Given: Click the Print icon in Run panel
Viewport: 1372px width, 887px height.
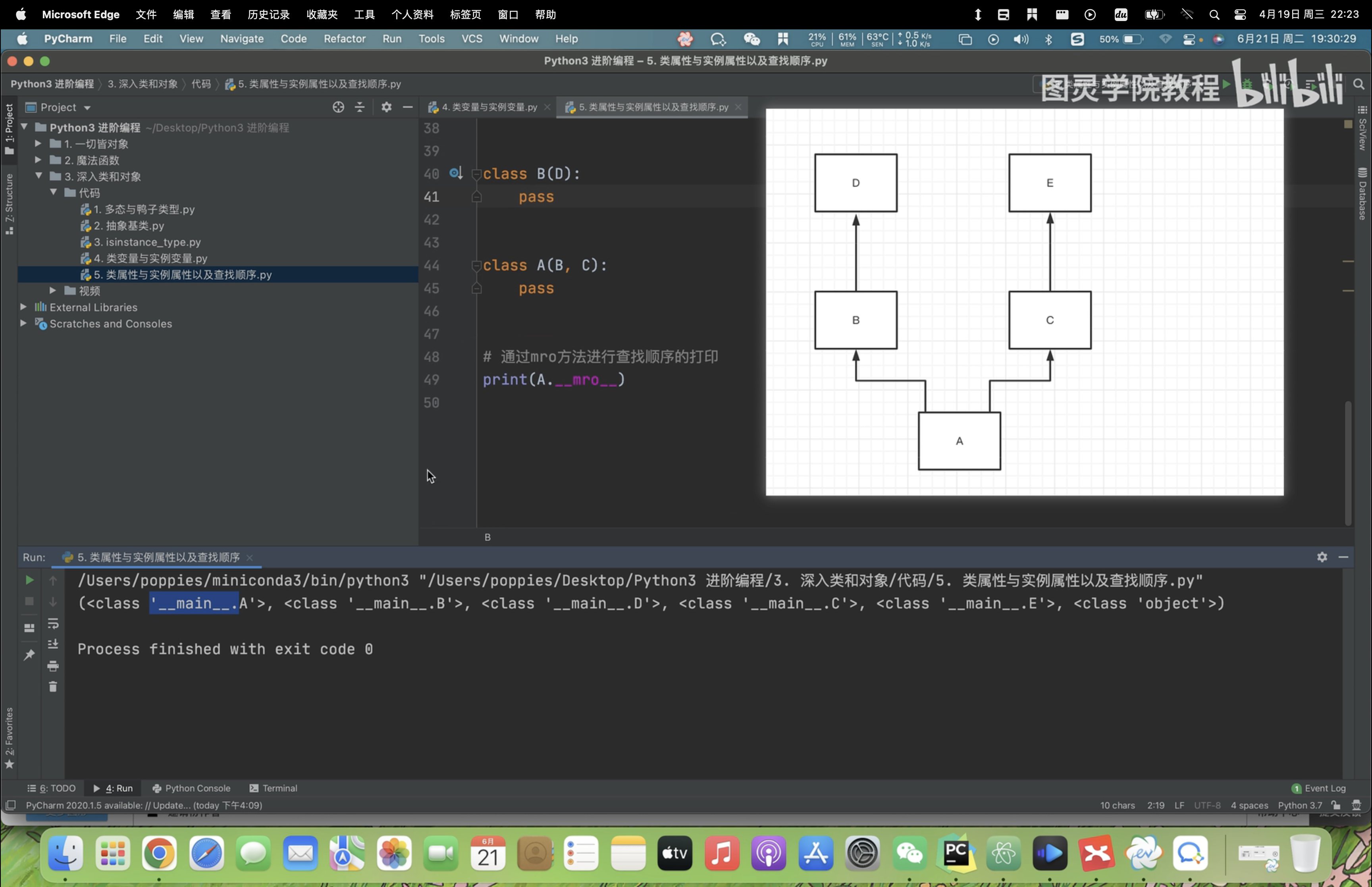Looking at the screenshot, I should pos(53,666).
